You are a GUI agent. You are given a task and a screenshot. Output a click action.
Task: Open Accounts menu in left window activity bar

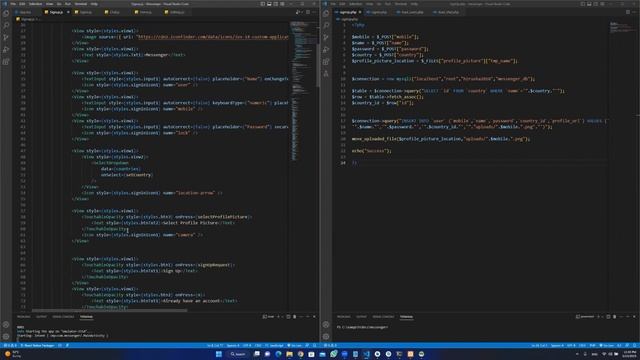click(6, 325)
